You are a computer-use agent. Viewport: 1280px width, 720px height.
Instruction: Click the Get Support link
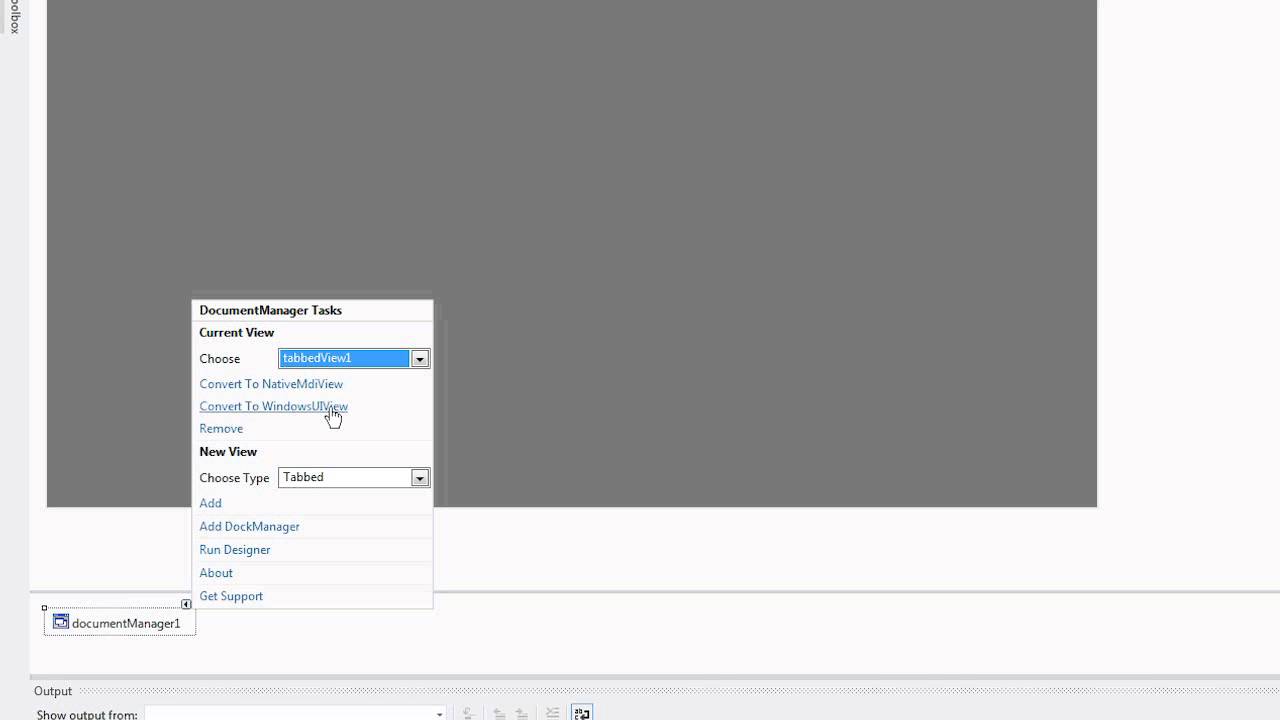(x=231, y=596)
